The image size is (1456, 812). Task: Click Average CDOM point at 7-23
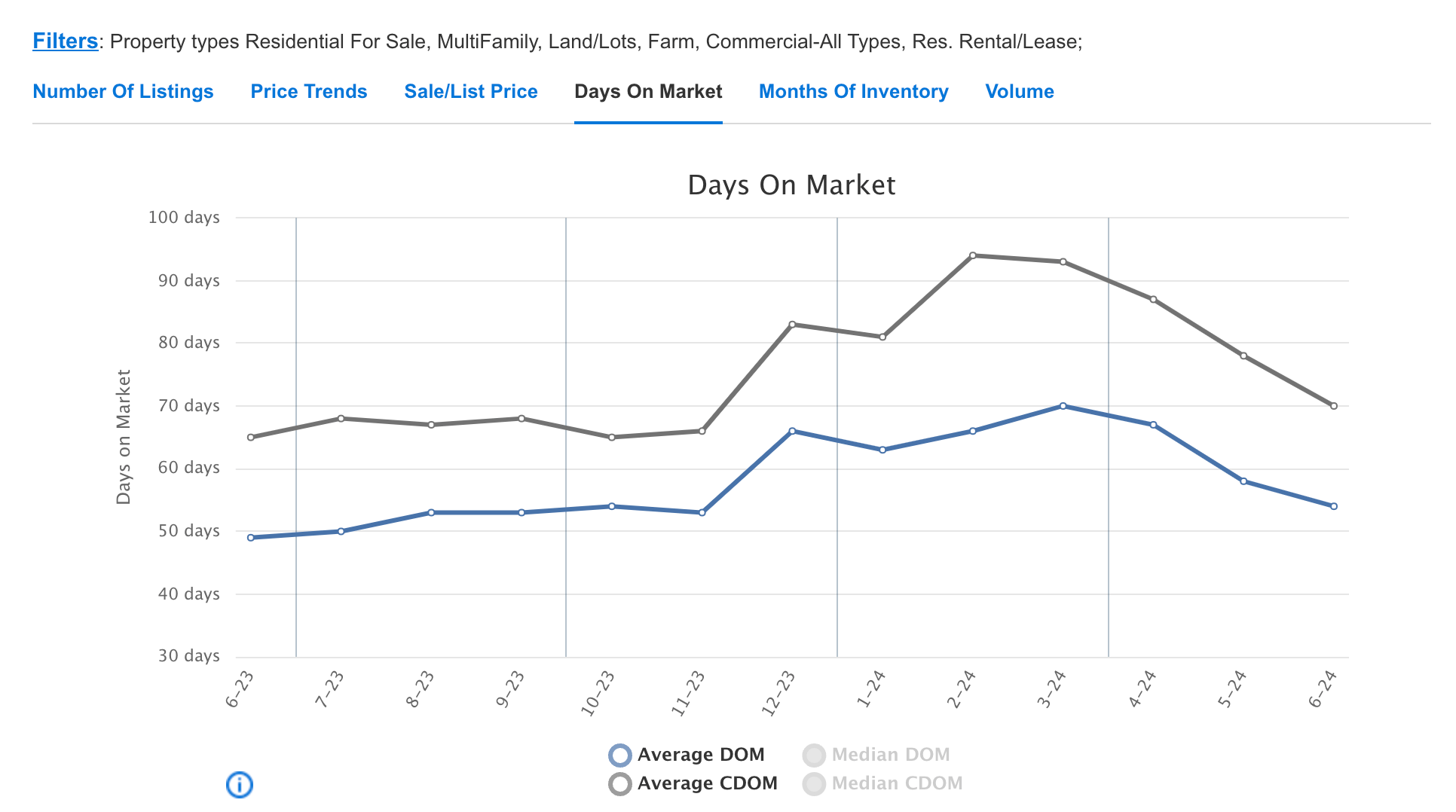coord(341,418)
